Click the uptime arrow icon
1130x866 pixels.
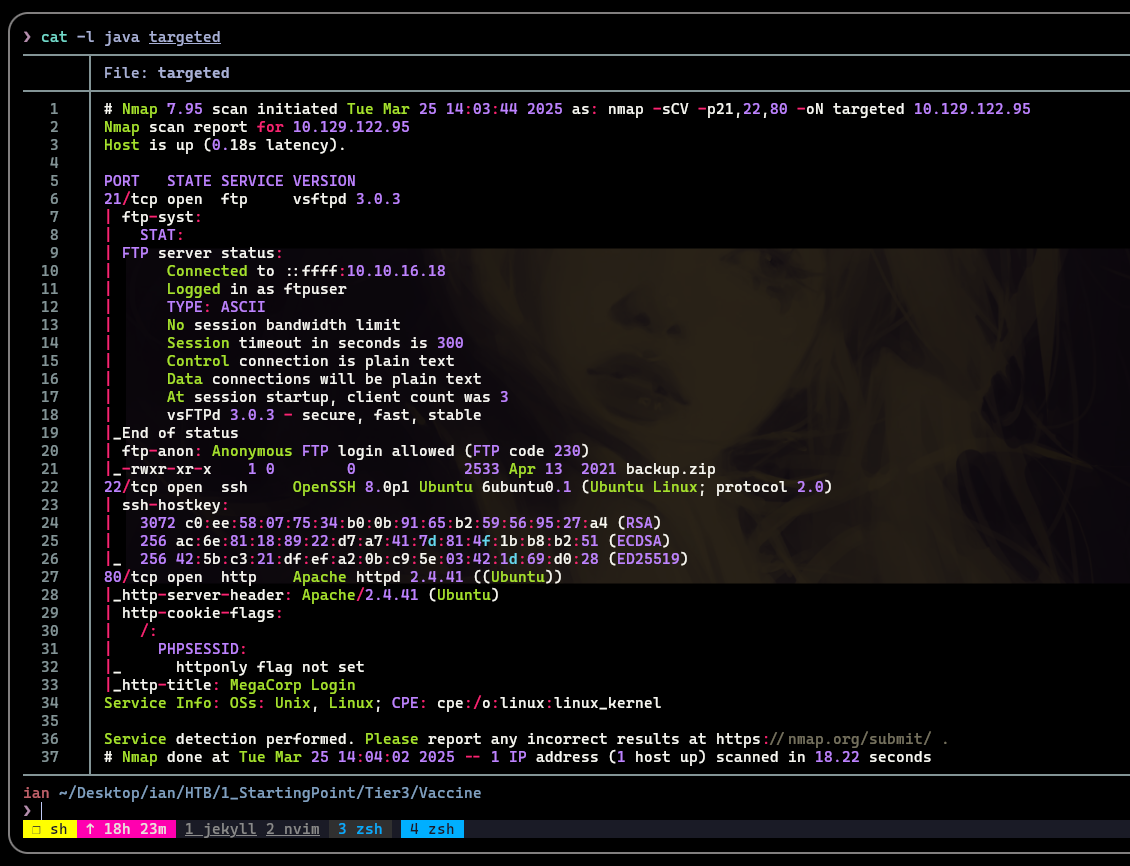point(89,829)
